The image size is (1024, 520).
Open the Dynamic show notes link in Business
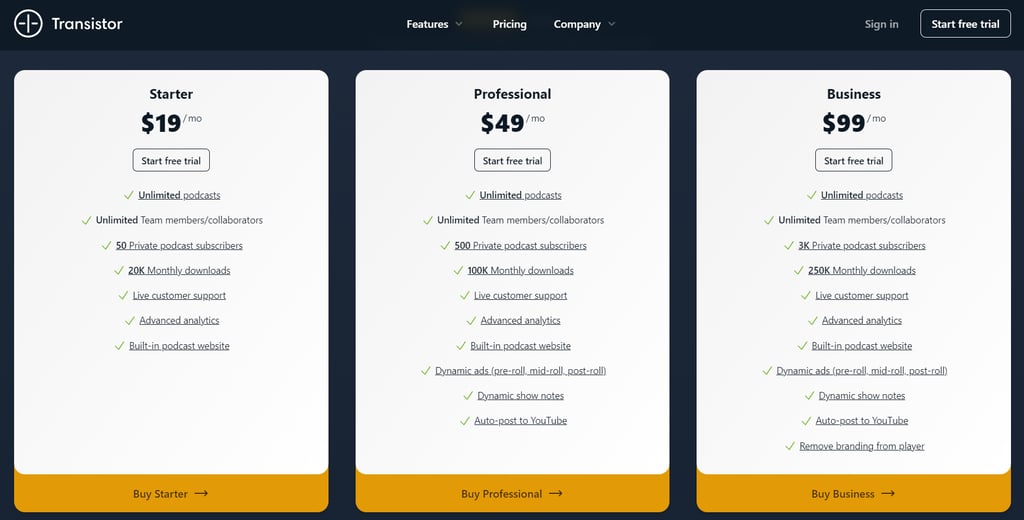click(862, 396)
